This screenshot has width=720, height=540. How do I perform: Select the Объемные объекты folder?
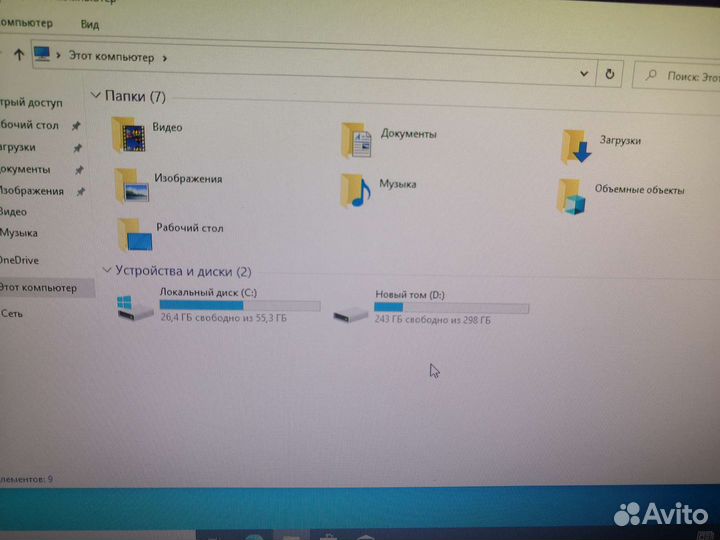click(x=571, y=196)
